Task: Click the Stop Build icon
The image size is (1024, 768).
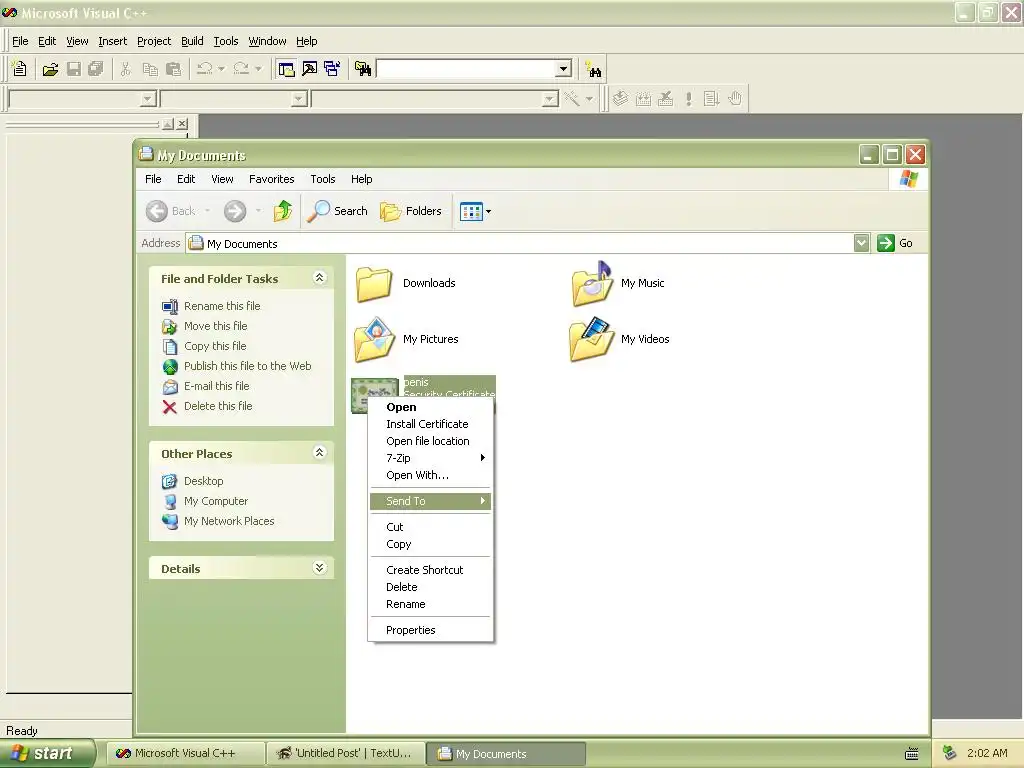Action: click(x=665, y=99)
